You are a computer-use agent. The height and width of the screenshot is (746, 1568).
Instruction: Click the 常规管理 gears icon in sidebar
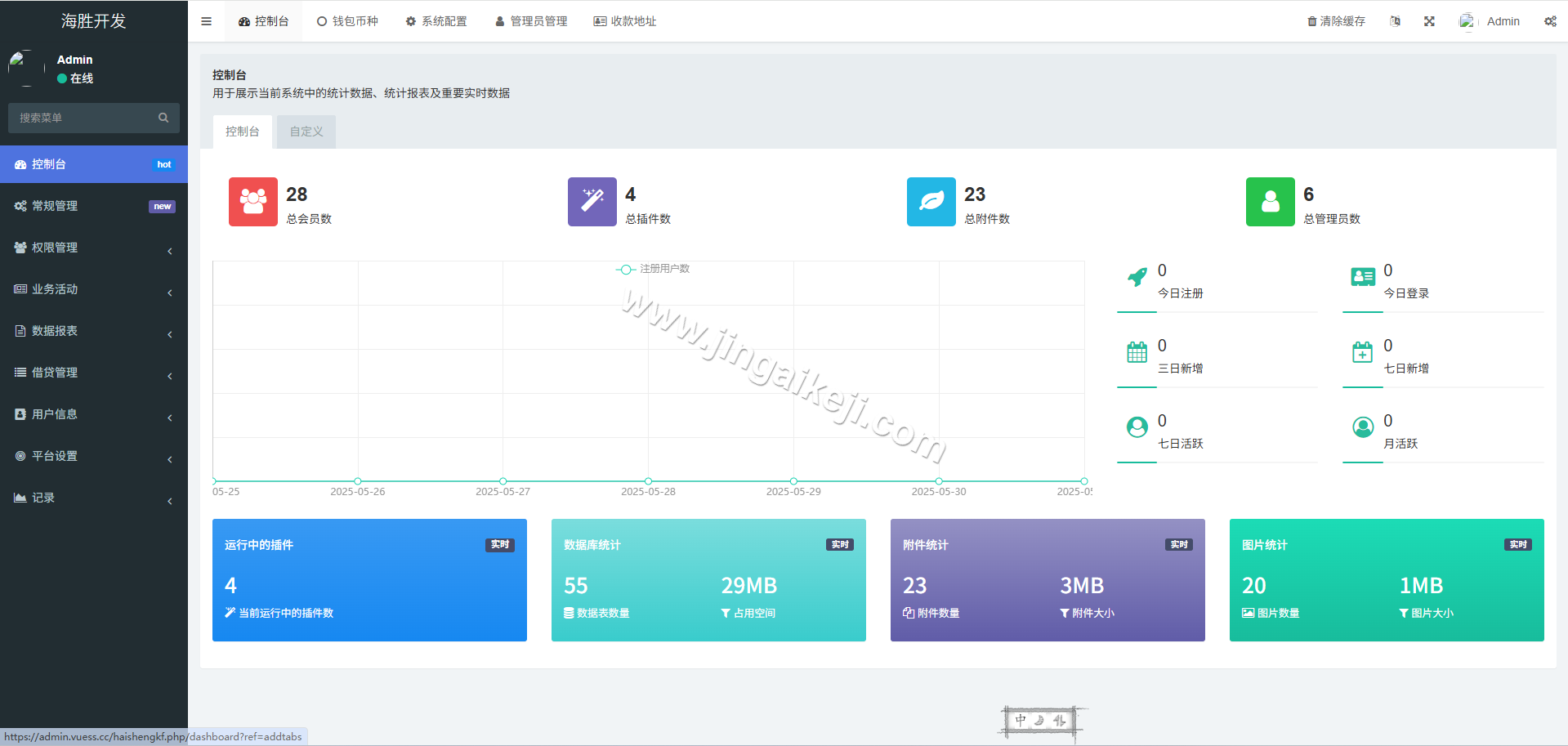(20, 206)
